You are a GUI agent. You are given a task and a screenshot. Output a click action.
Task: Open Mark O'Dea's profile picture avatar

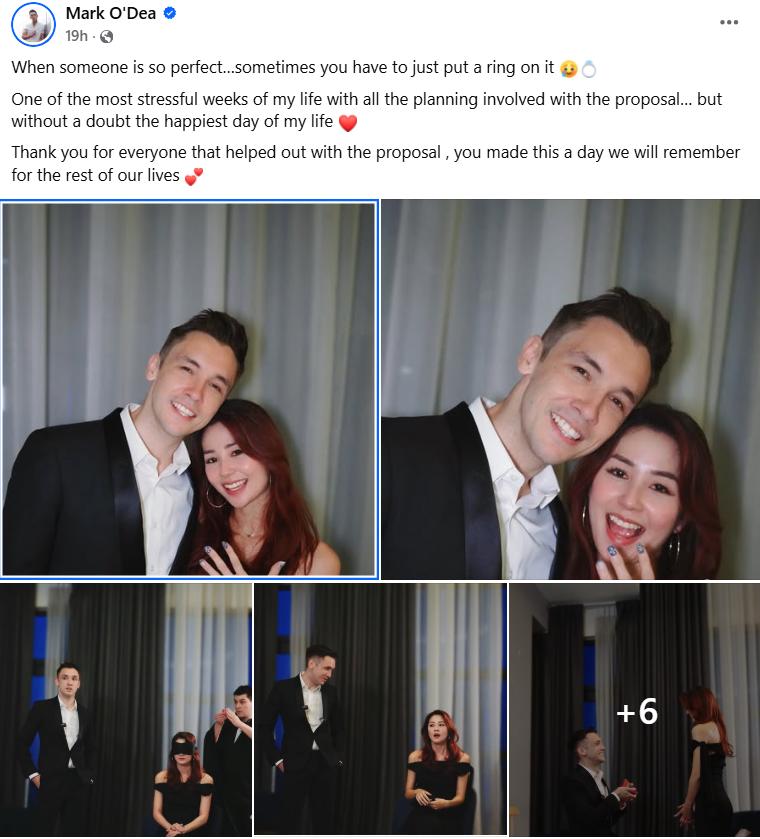click(33, 24)
